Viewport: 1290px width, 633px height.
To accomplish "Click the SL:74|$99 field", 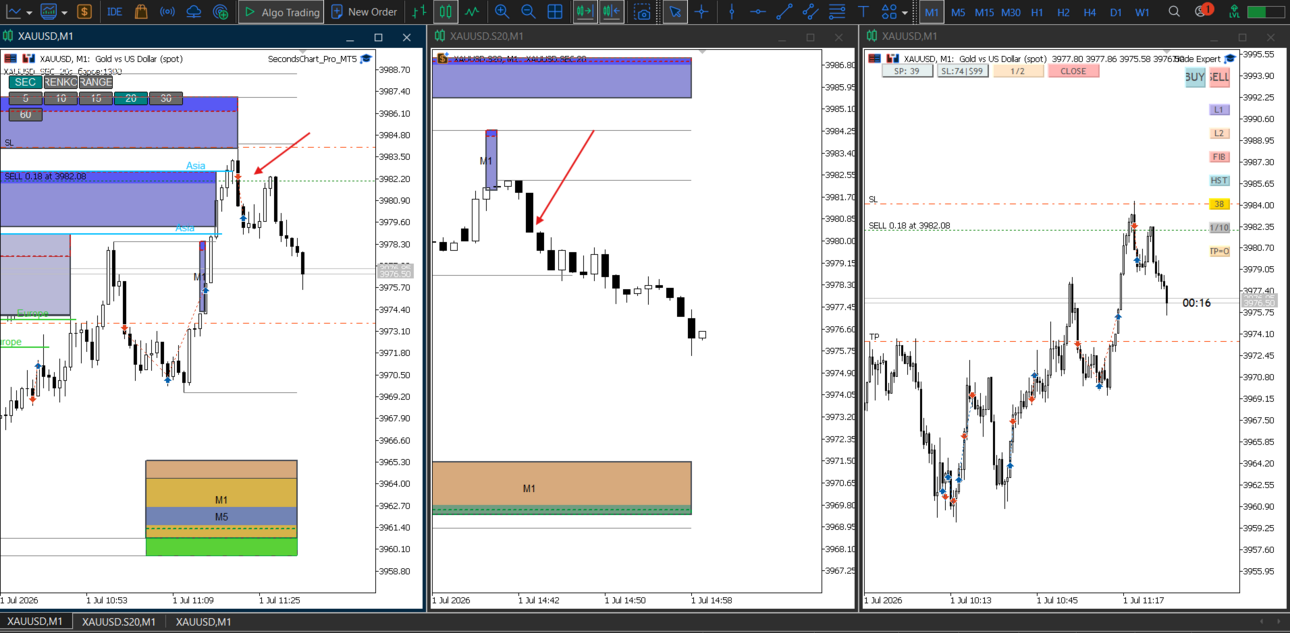I will (x=962, y=71).
